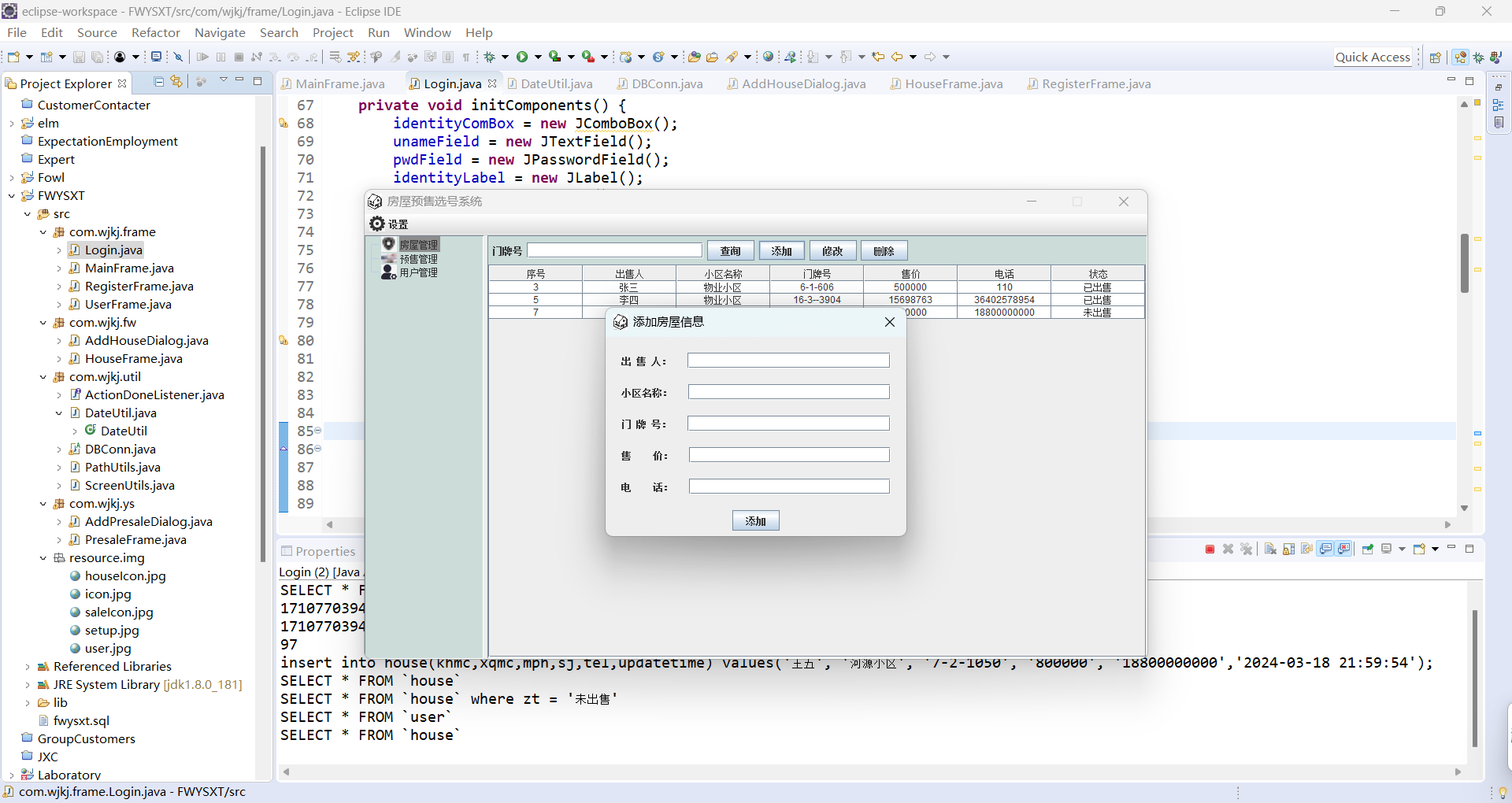Click the 修改 button
The image size is (1512, 803).
[832, 251]
